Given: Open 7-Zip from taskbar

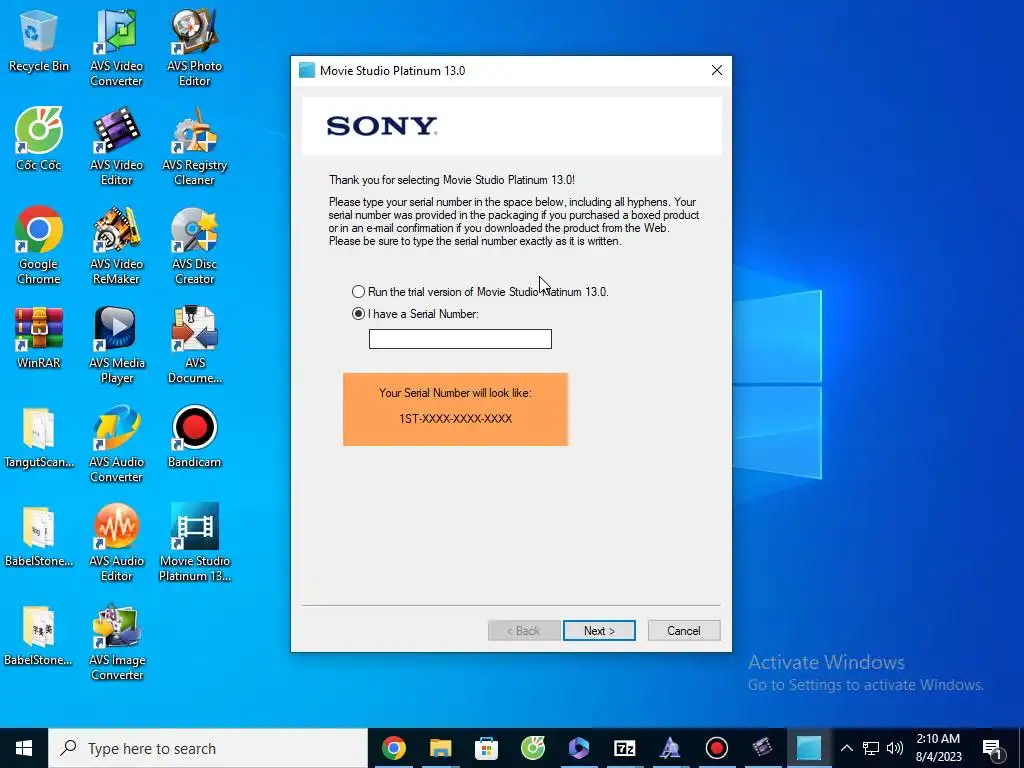Looking at the screenshot, I should [624, 748].
